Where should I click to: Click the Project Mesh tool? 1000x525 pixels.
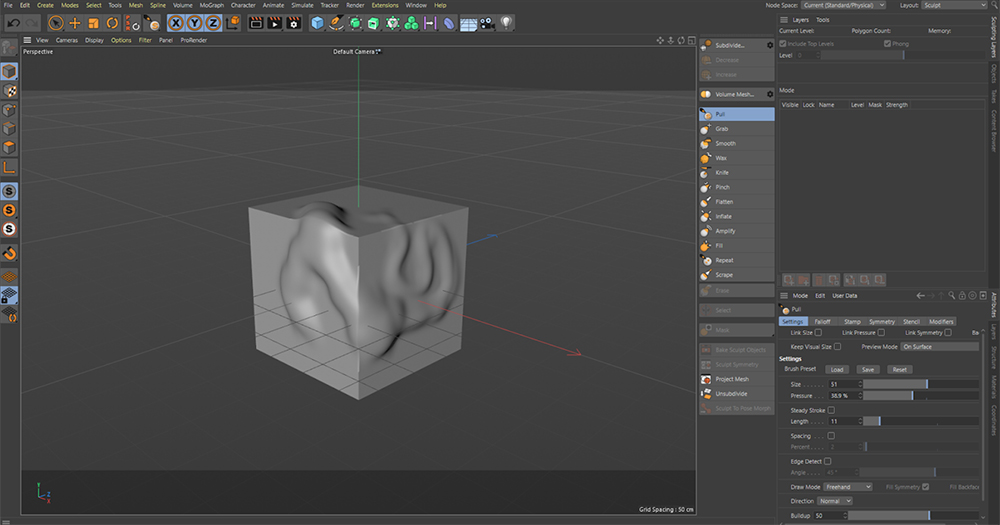point(737,379)
